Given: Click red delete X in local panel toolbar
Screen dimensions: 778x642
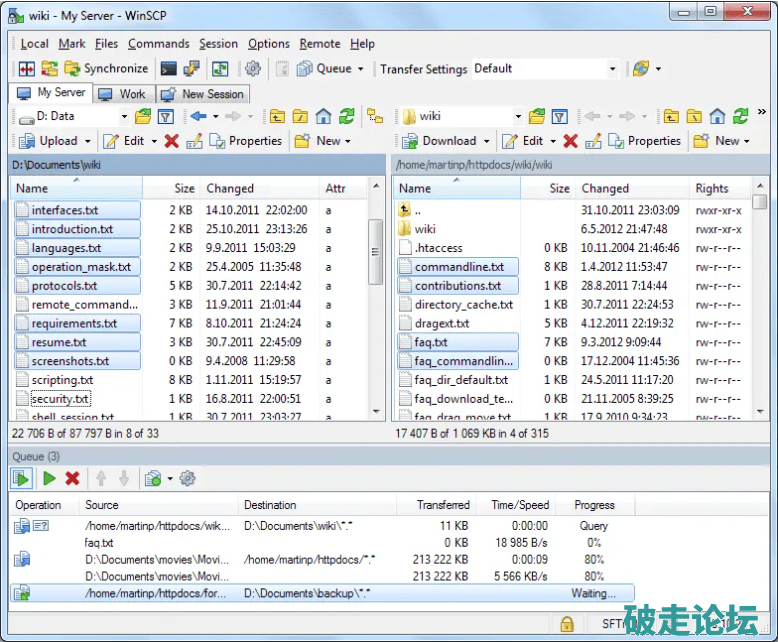Looking at the screenshot, I should (x=171, y=141).
